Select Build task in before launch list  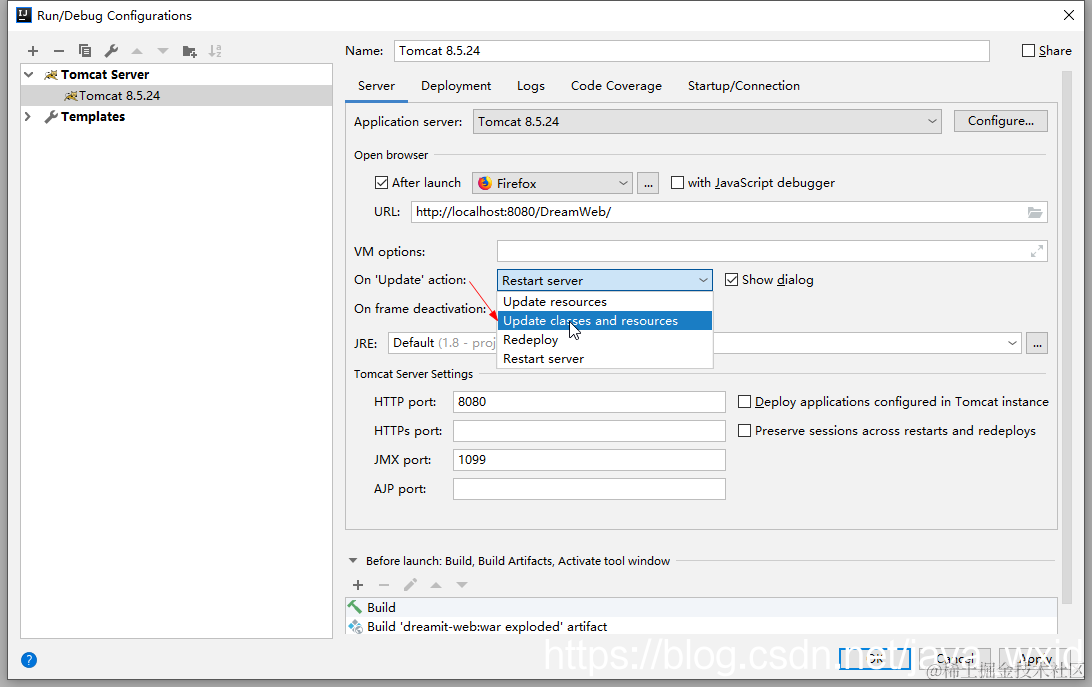point(701,608)
